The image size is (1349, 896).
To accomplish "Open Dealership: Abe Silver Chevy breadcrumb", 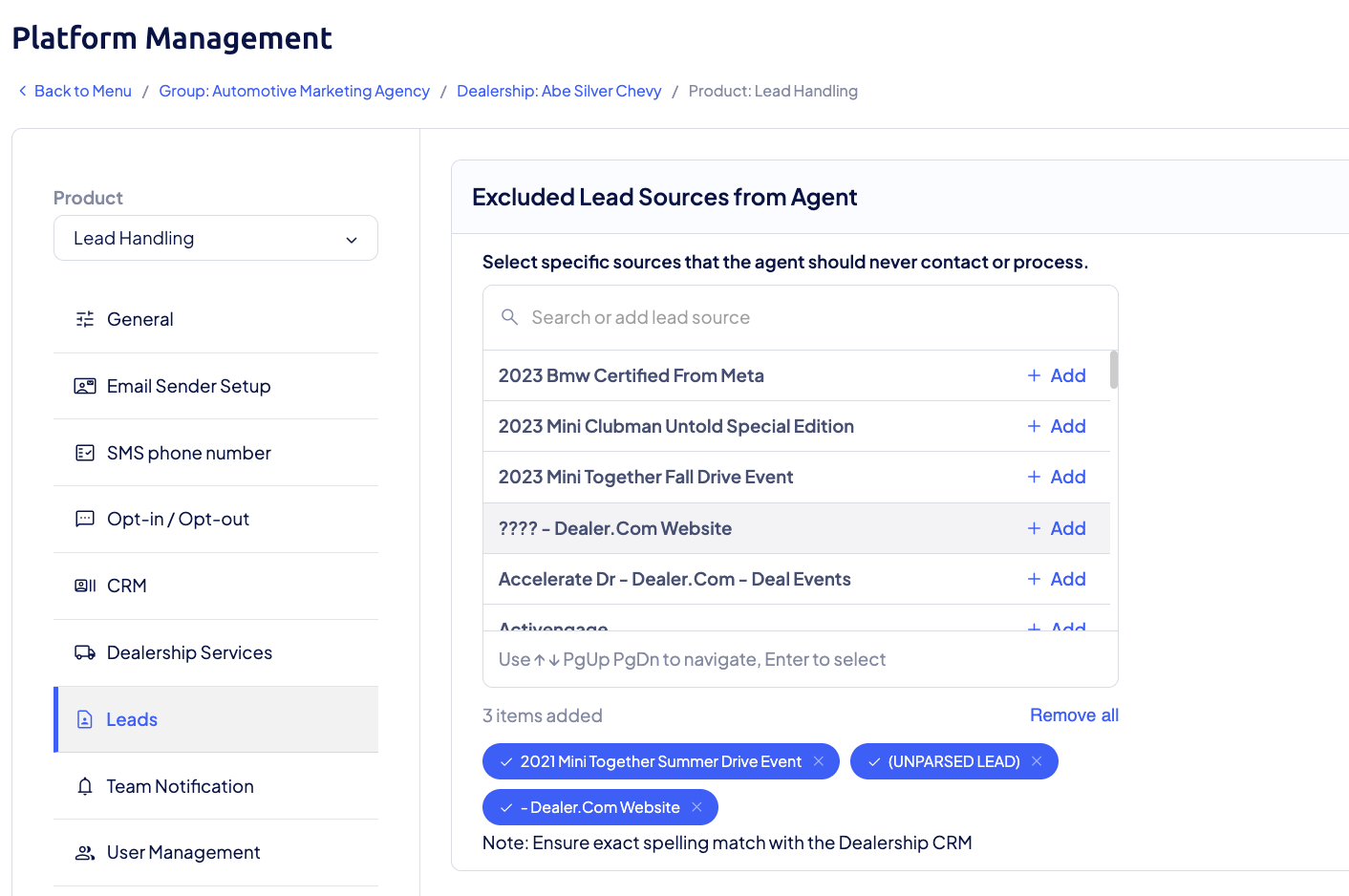I will pyautogui.click(x=559, y=91).
